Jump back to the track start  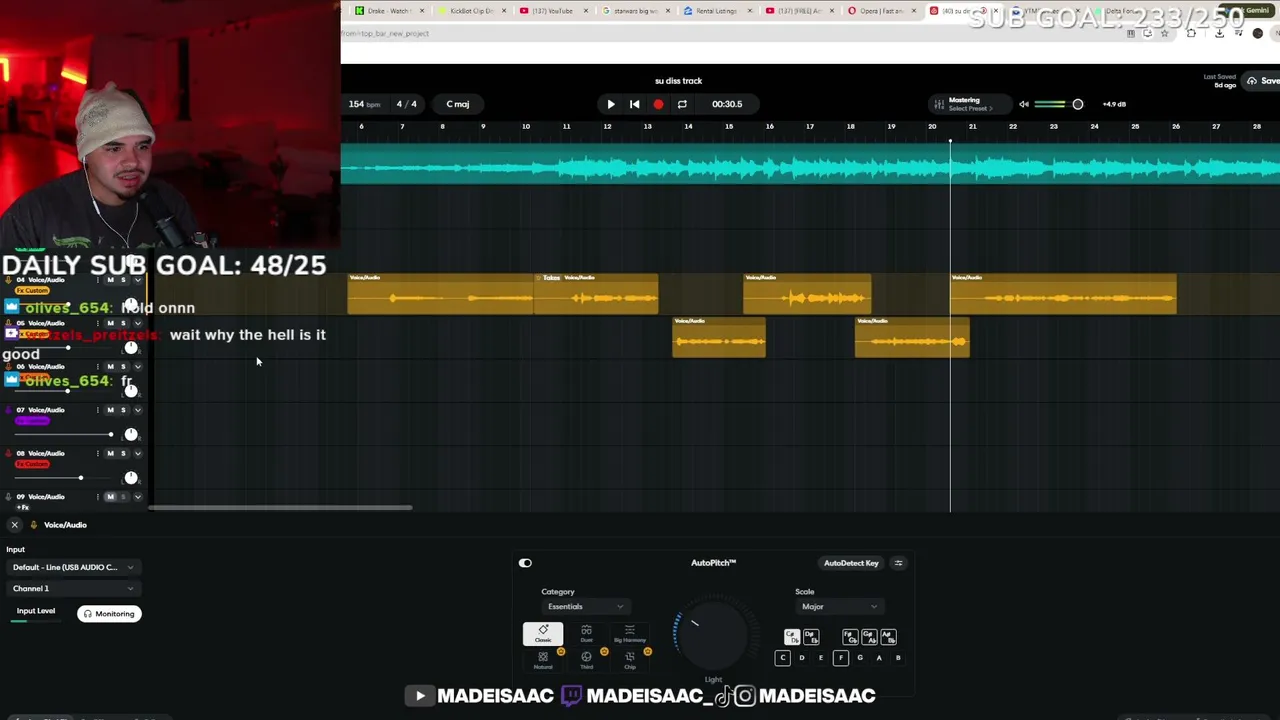(x=634, y=104)
